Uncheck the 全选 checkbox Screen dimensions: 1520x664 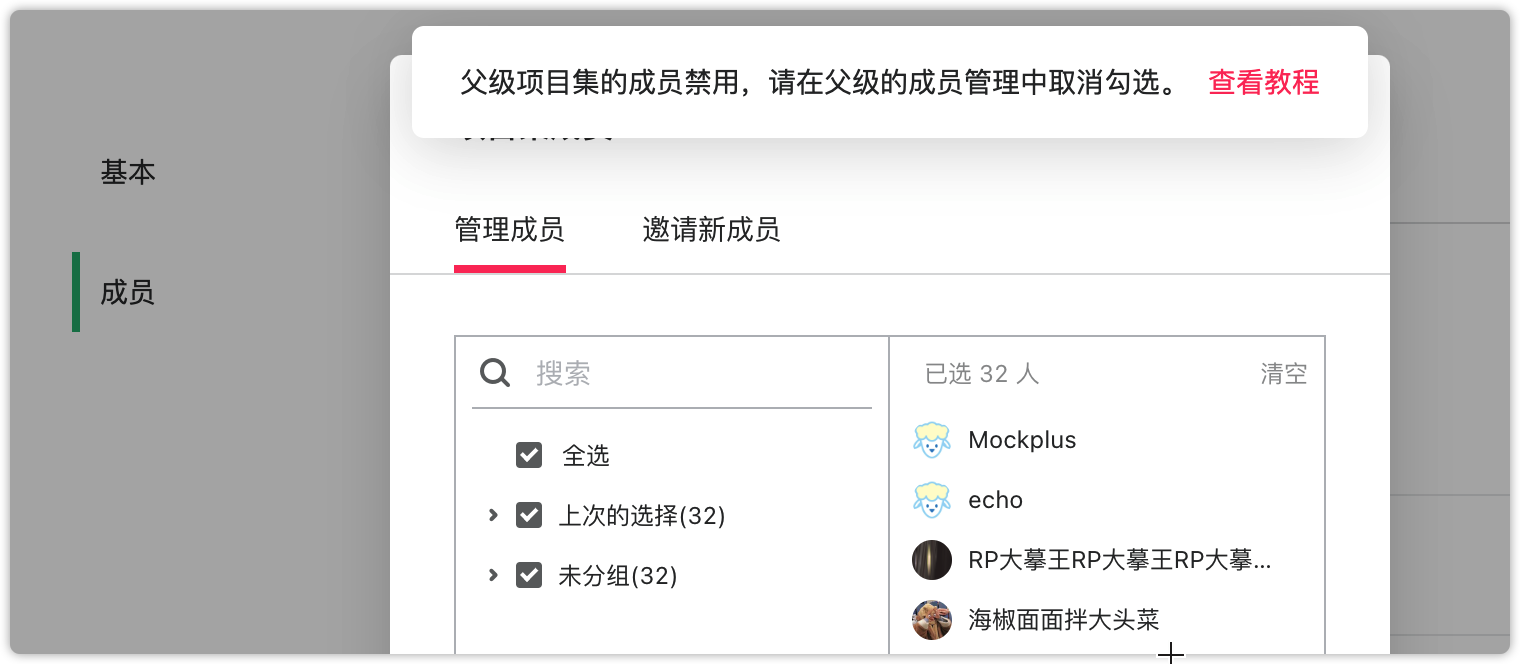click(x=529, y=456)
